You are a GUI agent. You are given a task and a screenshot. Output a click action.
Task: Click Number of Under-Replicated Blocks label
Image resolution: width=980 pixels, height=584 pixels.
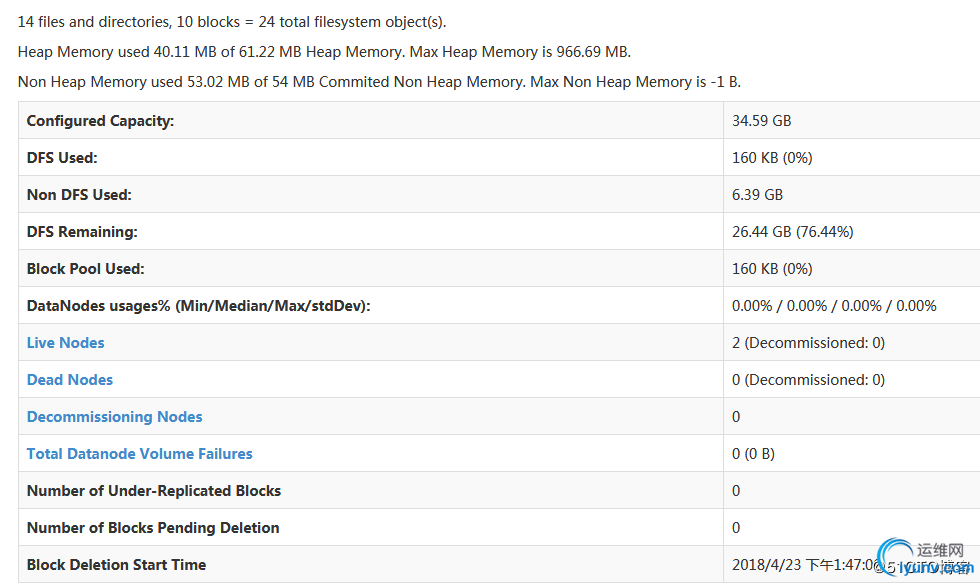(x=154, y=491)
